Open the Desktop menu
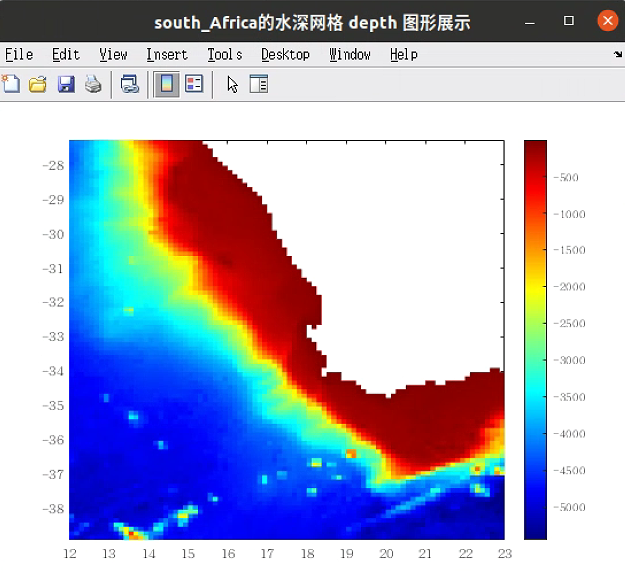The width and height of the screenshot is (625, 587). tap(285, 55)
